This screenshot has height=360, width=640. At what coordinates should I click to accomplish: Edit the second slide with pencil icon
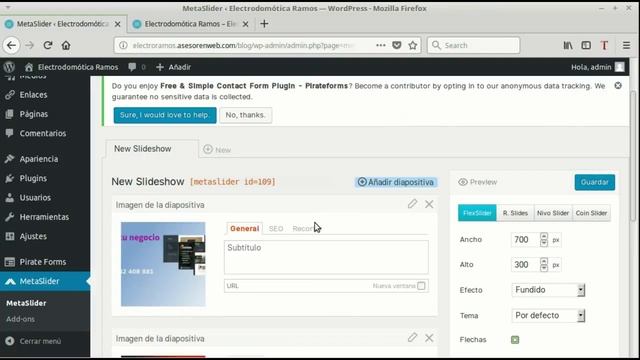click(412, 337)
